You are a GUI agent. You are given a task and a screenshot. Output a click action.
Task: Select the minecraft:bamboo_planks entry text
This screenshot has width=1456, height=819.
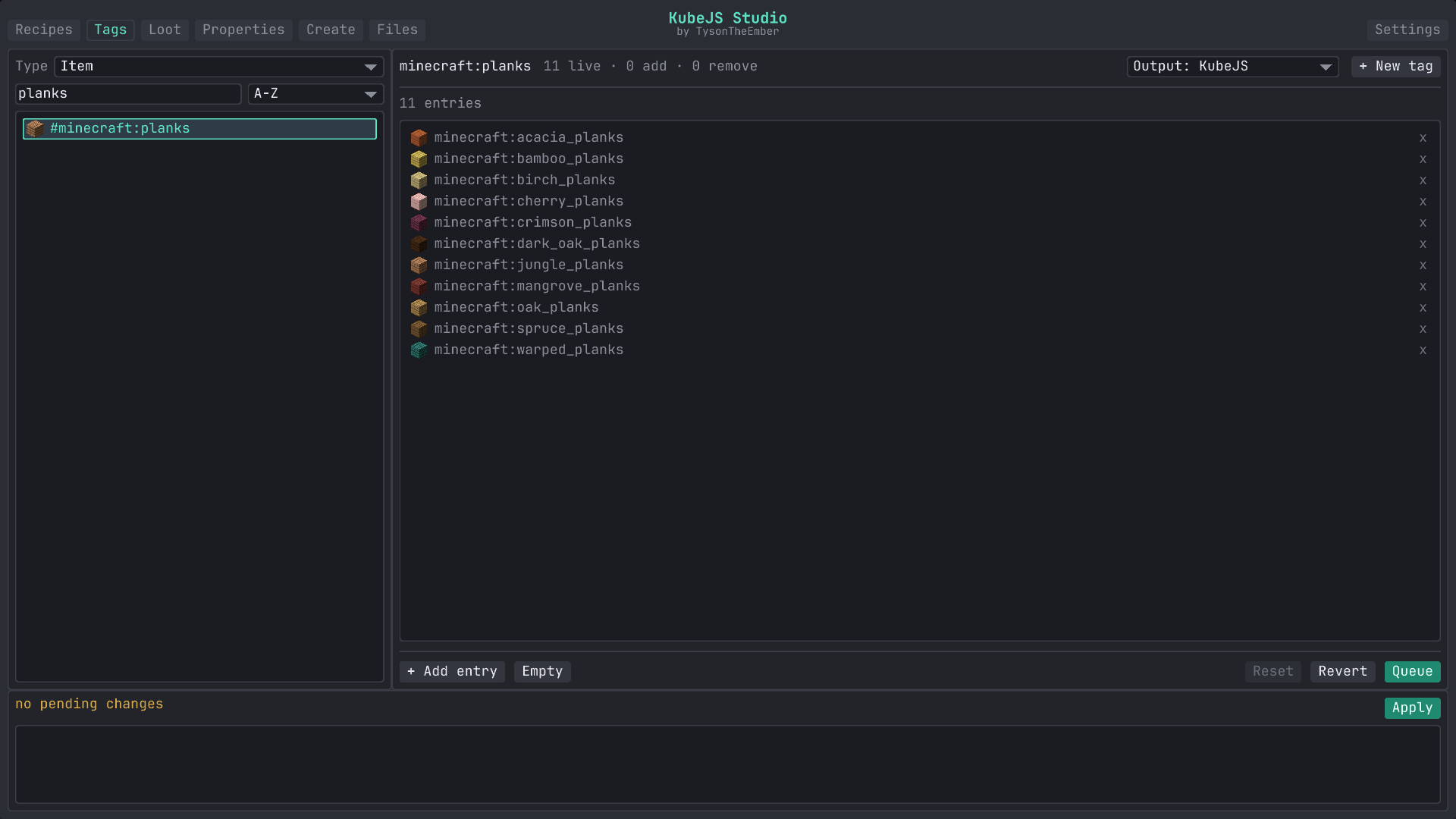coord(529,158)
